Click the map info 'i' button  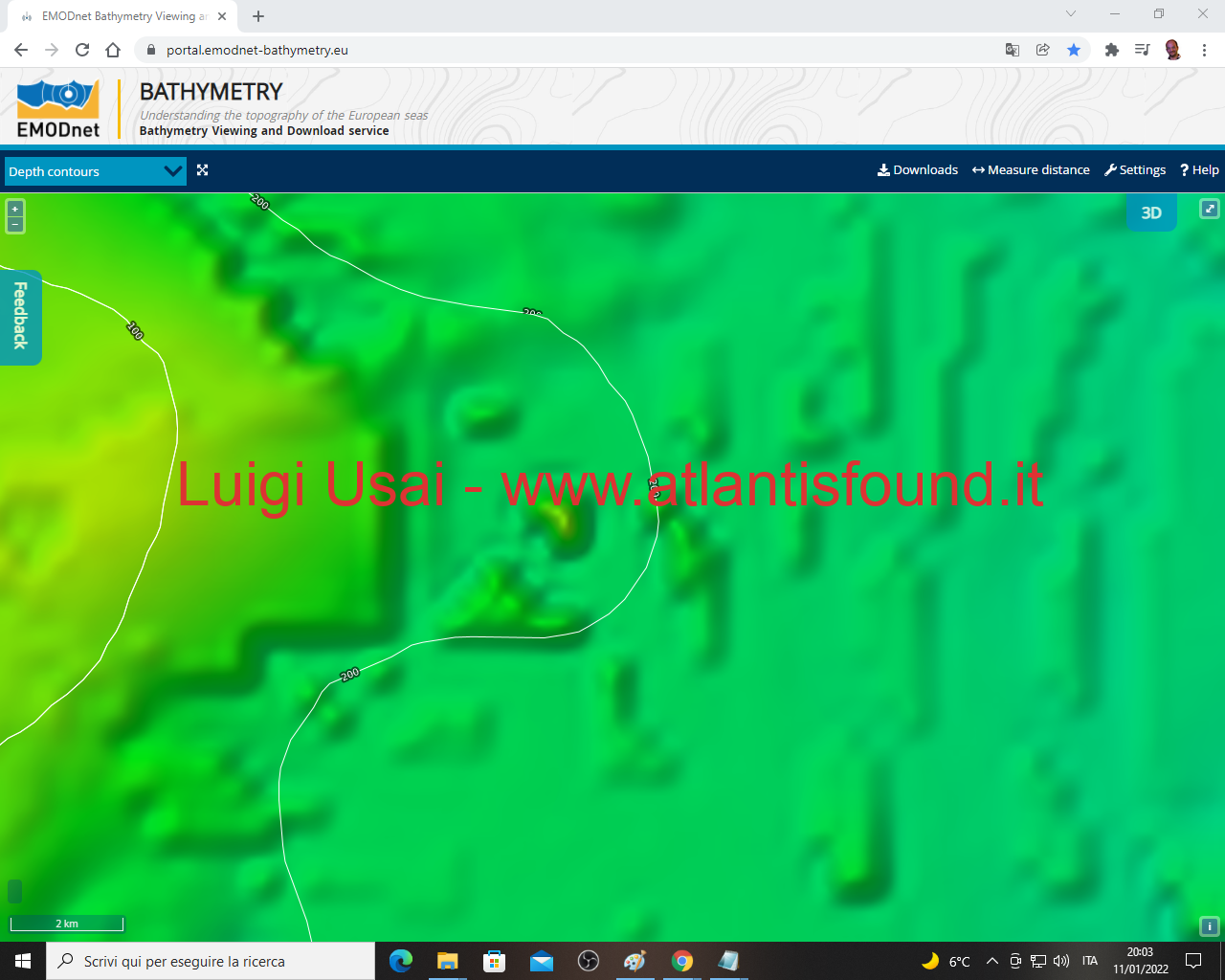pyautogui.click(x=1210, y=926)
